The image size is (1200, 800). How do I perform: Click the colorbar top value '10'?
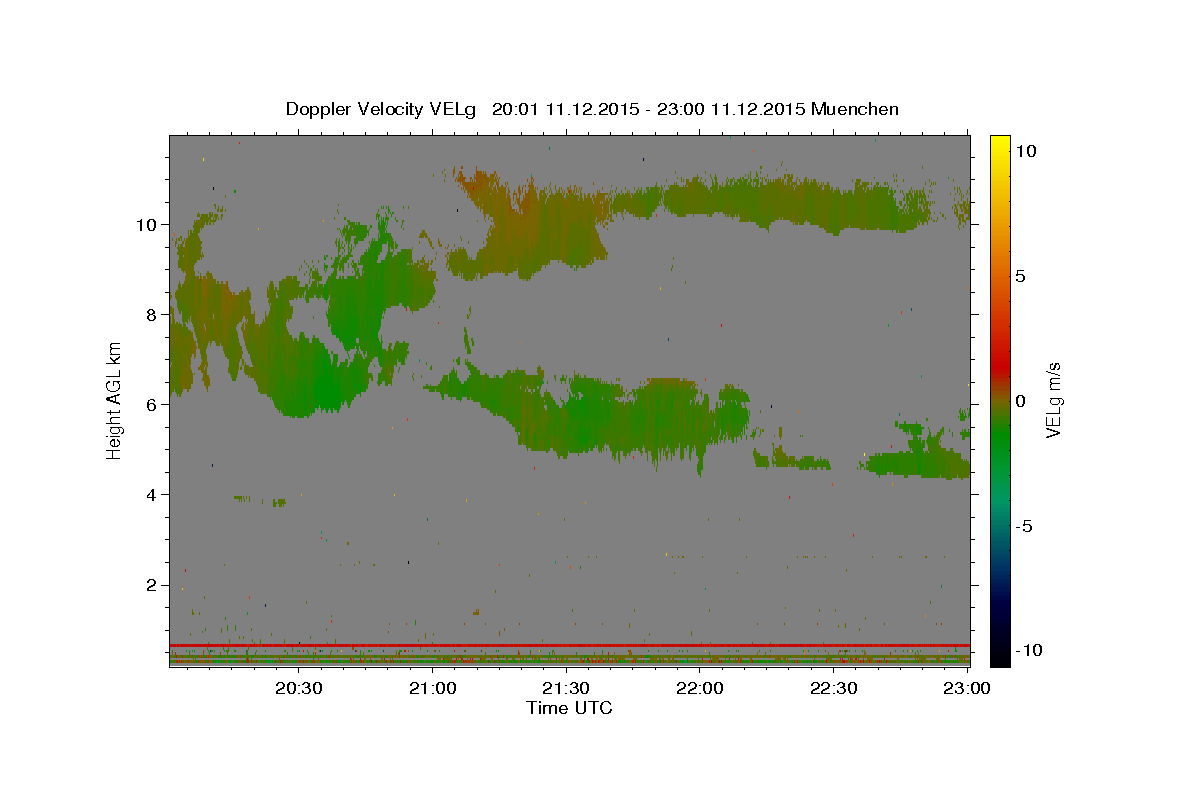pyautogui.click(x=1025, y=150)
